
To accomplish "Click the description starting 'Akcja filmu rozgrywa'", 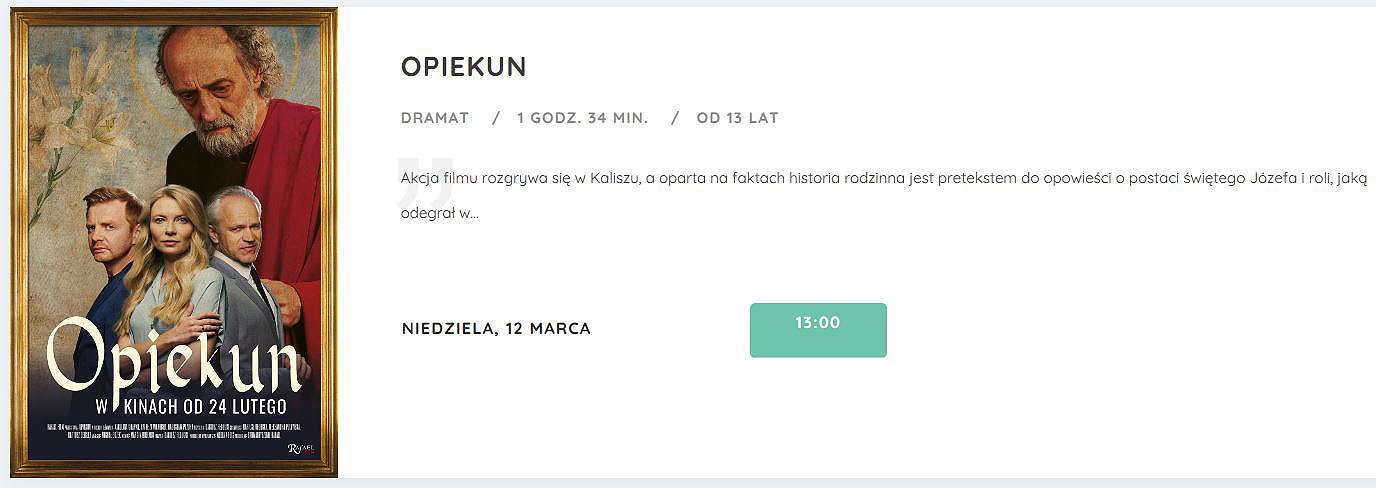I will 884,196.
